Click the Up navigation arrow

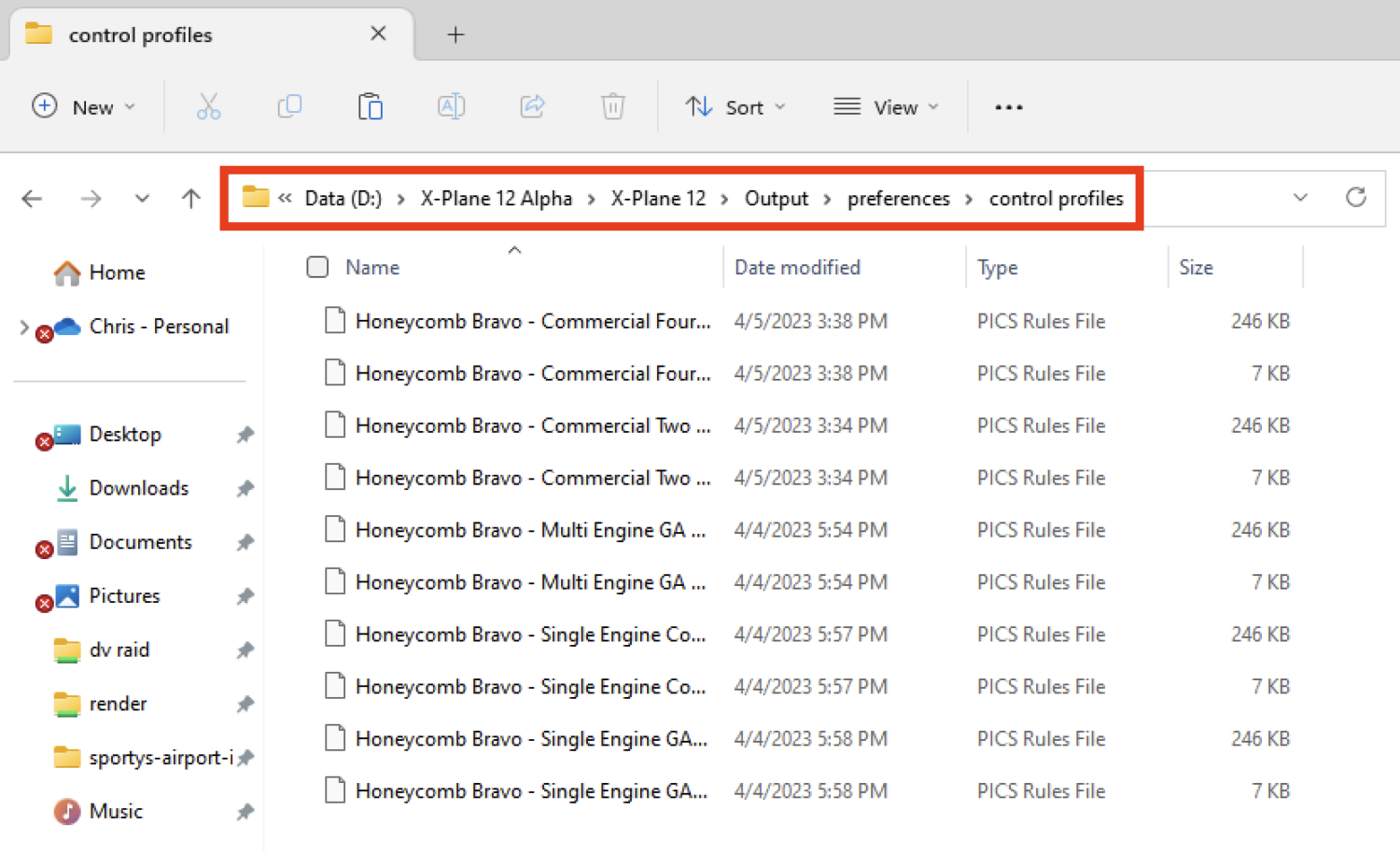click(x=190, y=198)
